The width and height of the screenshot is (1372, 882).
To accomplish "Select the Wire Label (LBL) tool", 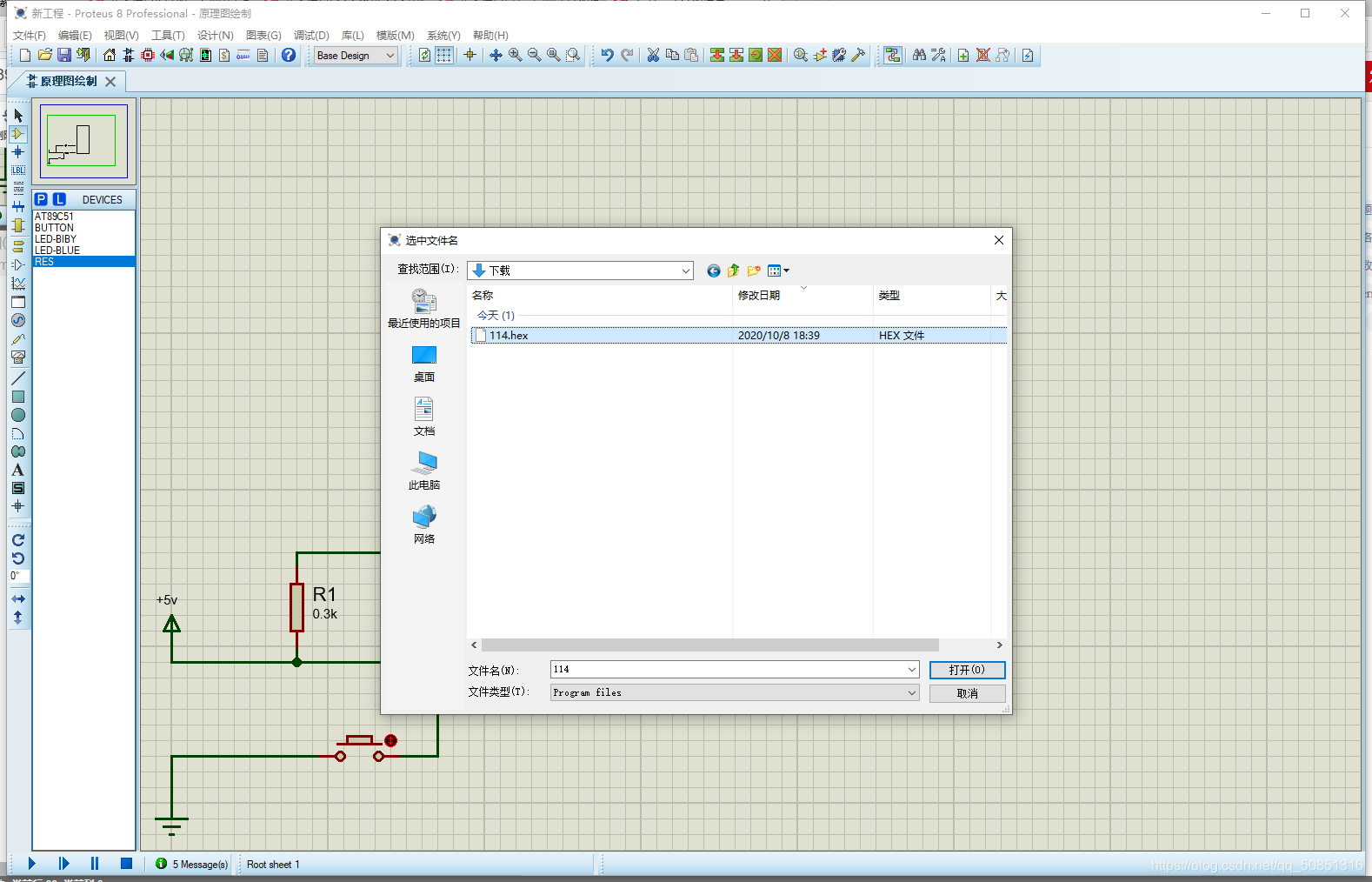I will click(18, 170).
